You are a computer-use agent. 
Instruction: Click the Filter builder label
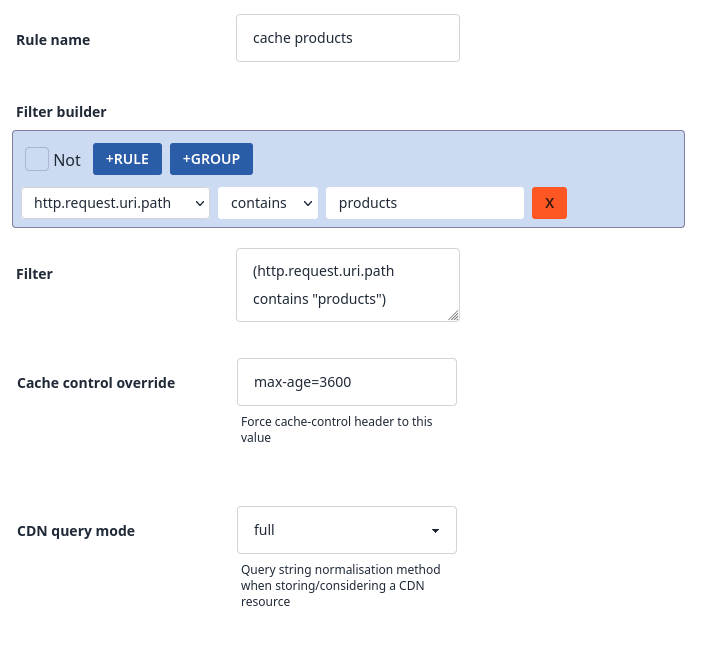click(x=61, y=112)
